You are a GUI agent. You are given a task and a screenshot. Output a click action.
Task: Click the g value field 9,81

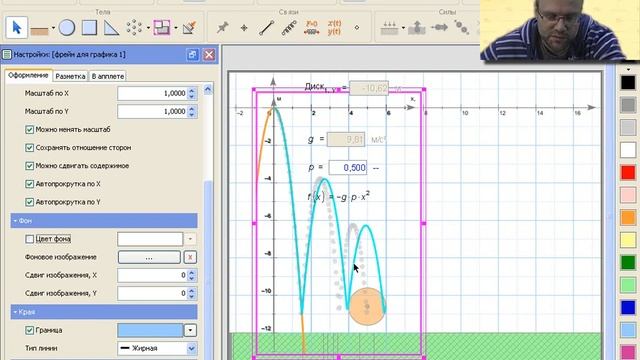346,140
